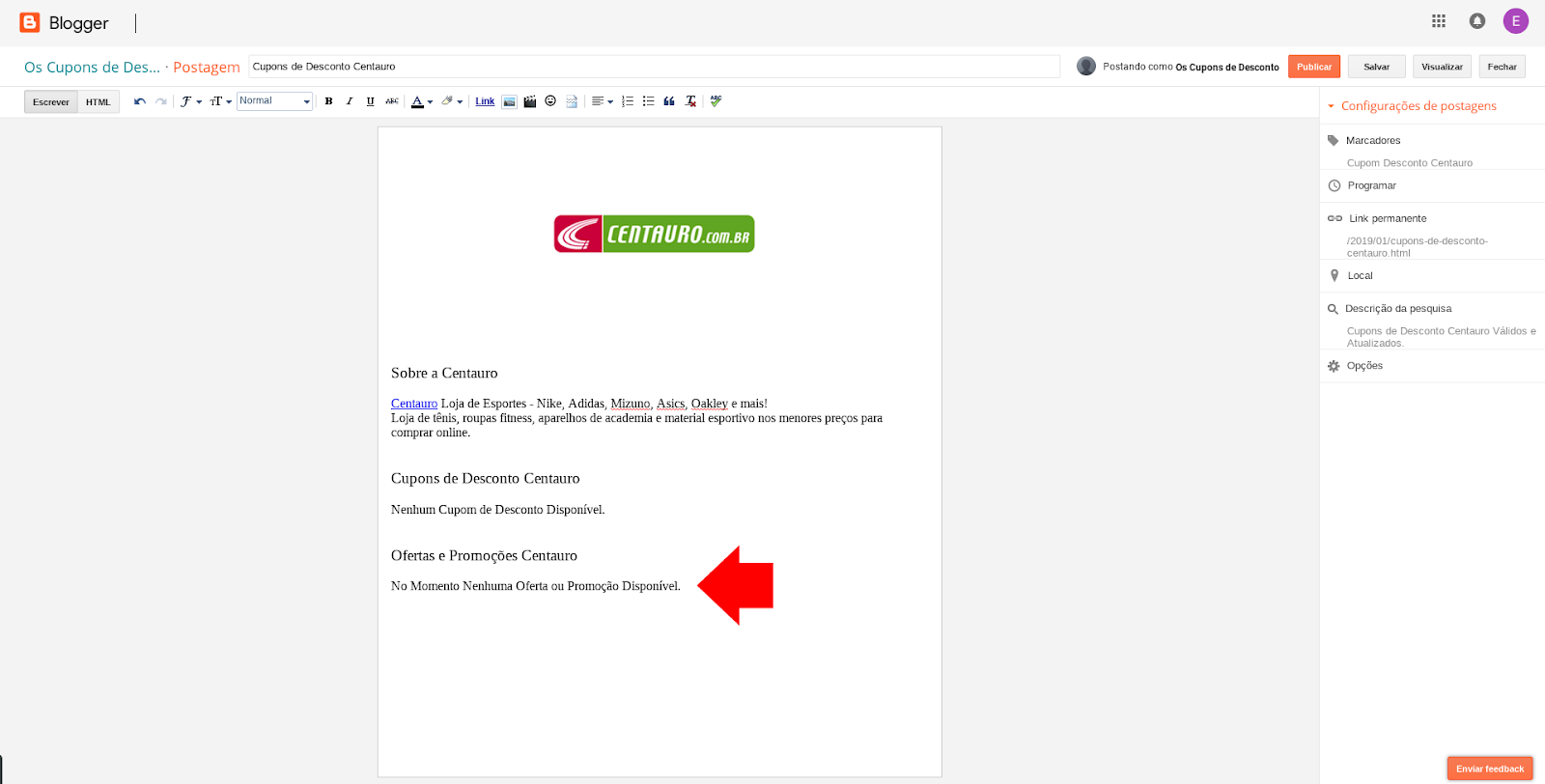
Task: Expand the Link permanente section
Action: (x=1387, y=218)
